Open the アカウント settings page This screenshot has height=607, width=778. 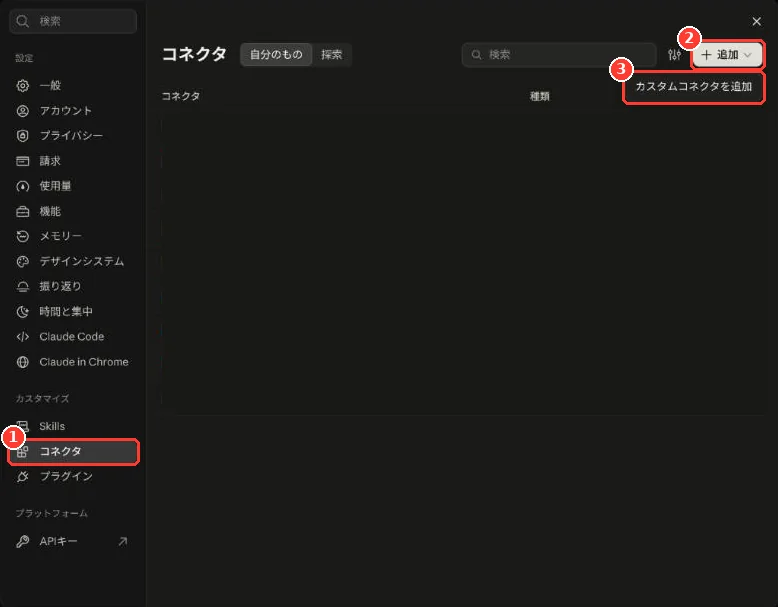click(73, 111)
